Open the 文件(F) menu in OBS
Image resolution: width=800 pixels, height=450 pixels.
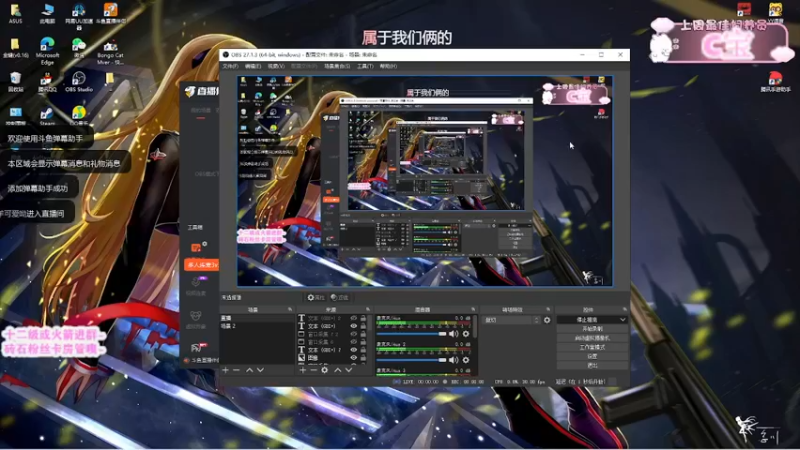[x=230, y=66]
